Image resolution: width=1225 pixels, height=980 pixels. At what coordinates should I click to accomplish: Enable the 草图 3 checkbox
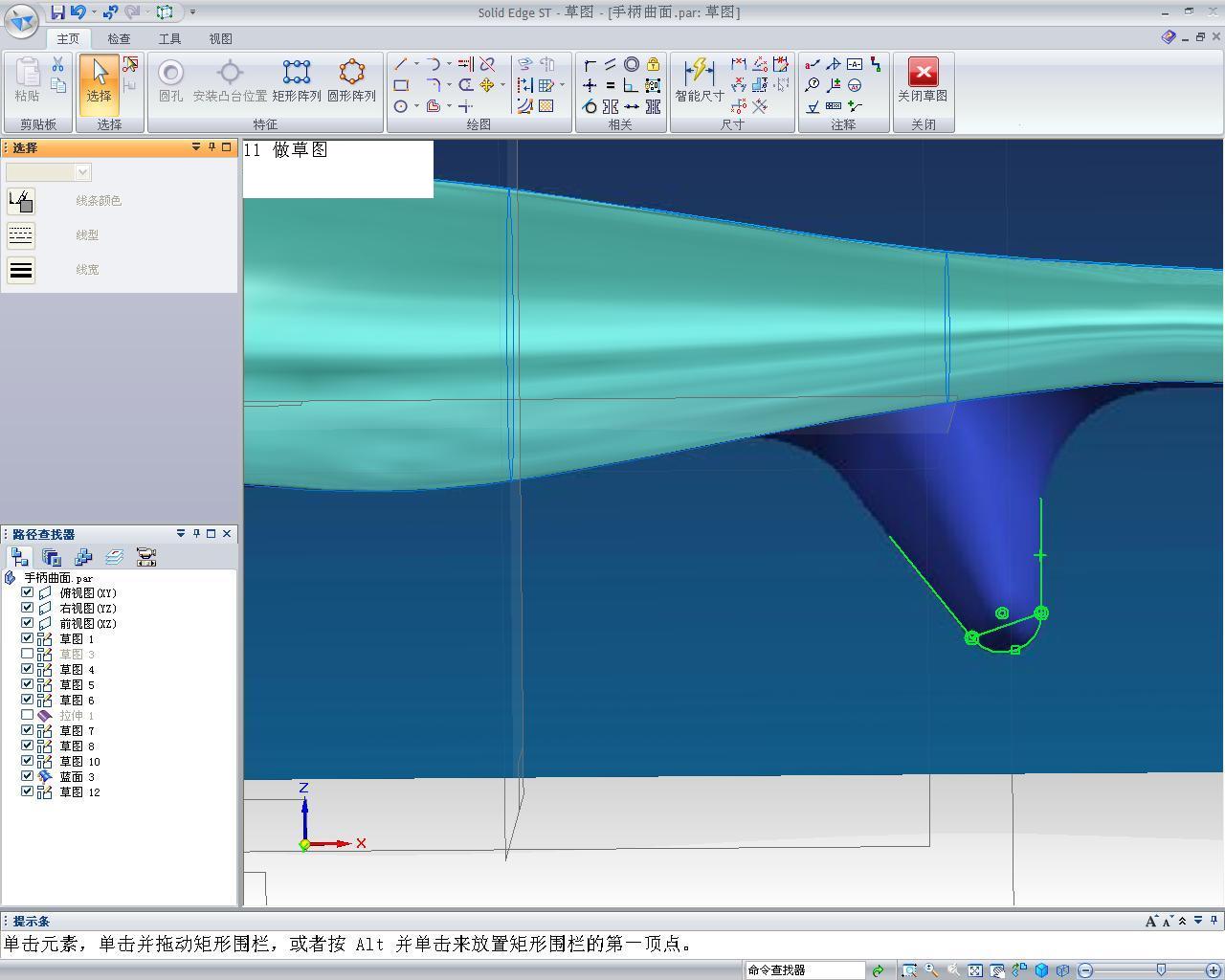[x=28, y=655]
